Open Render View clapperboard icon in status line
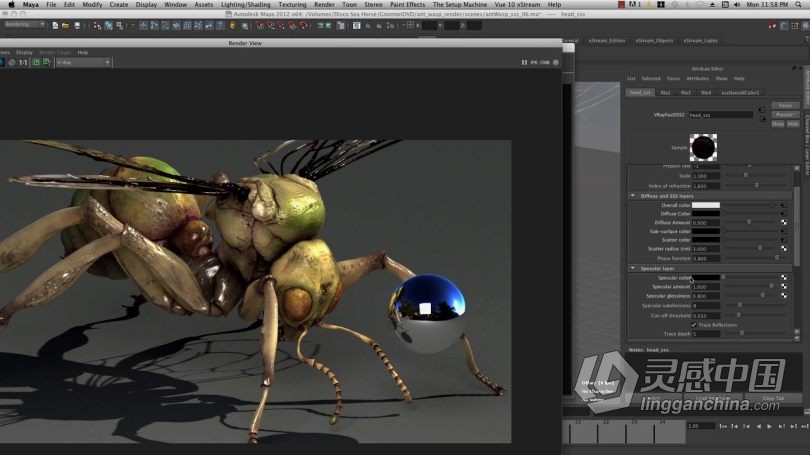This screenshot has height=455, width=810. [356, 25]
